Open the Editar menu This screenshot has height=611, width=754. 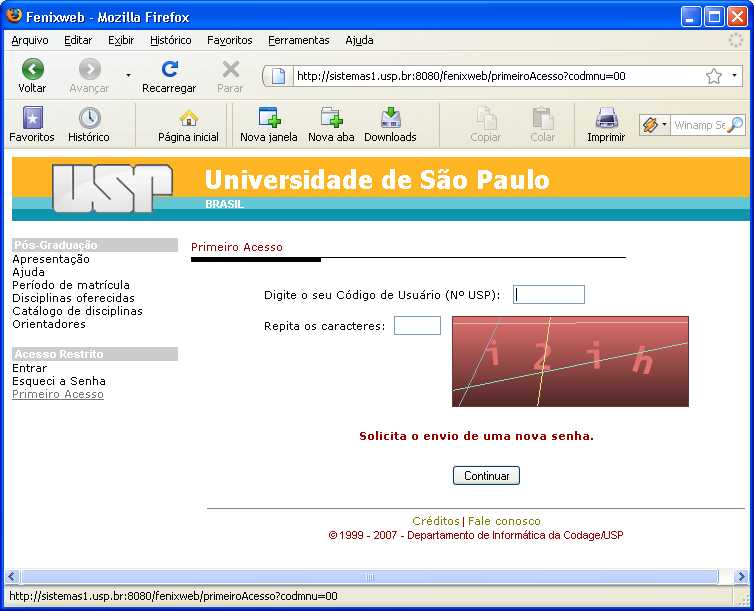(78, 40)
